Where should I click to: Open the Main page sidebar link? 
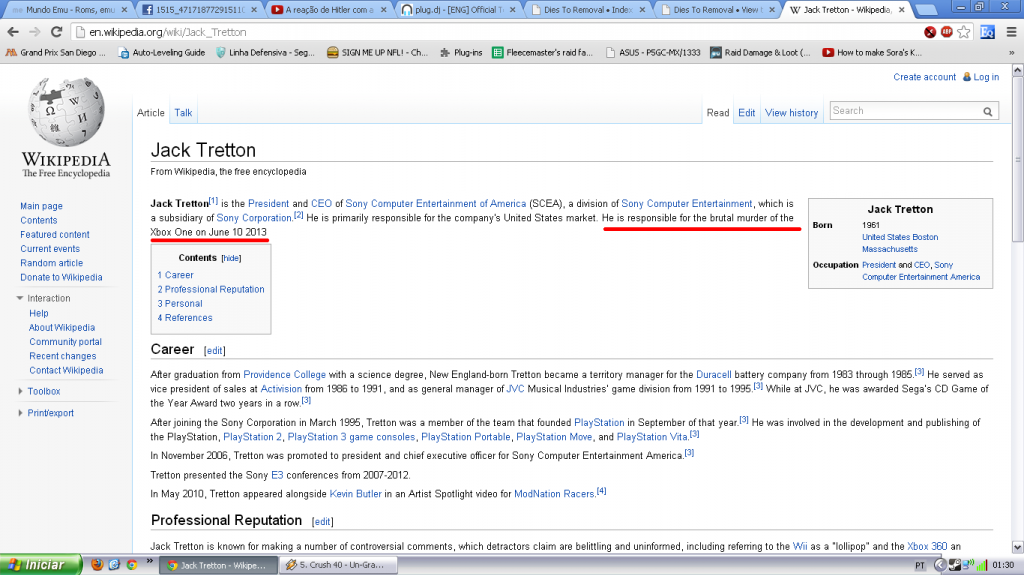coord(41,206)
